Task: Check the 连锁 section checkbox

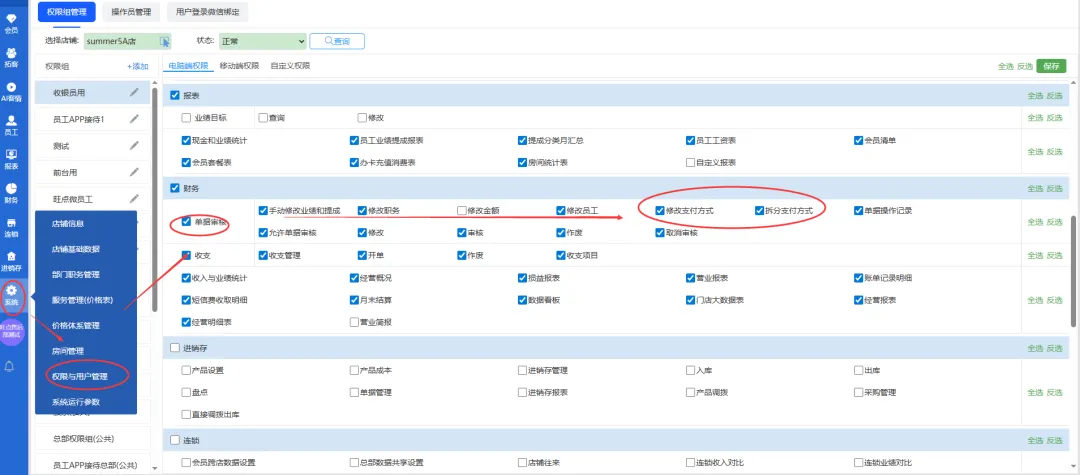Action: pos(175,440)
